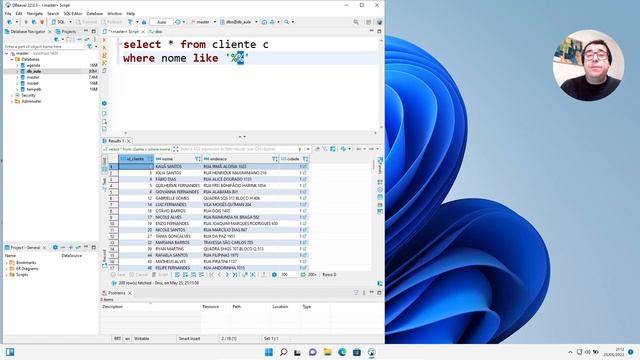Open the Database menu

(x=94, y=13)
